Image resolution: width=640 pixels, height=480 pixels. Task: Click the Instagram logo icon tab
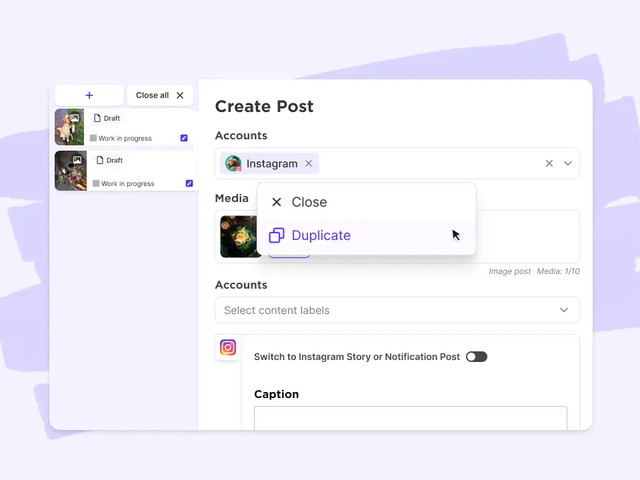pos(228,347)
